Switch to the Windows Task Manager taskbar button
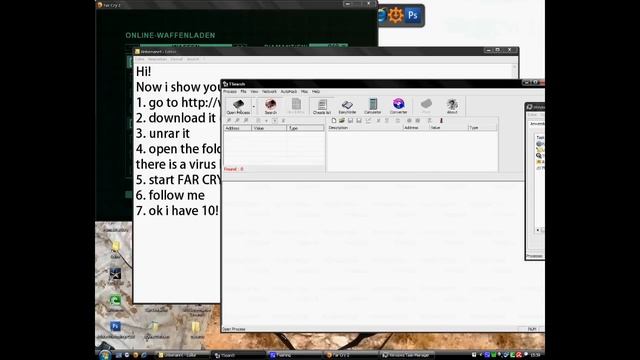This screenshot has width=640, height=360. [406, 355]
